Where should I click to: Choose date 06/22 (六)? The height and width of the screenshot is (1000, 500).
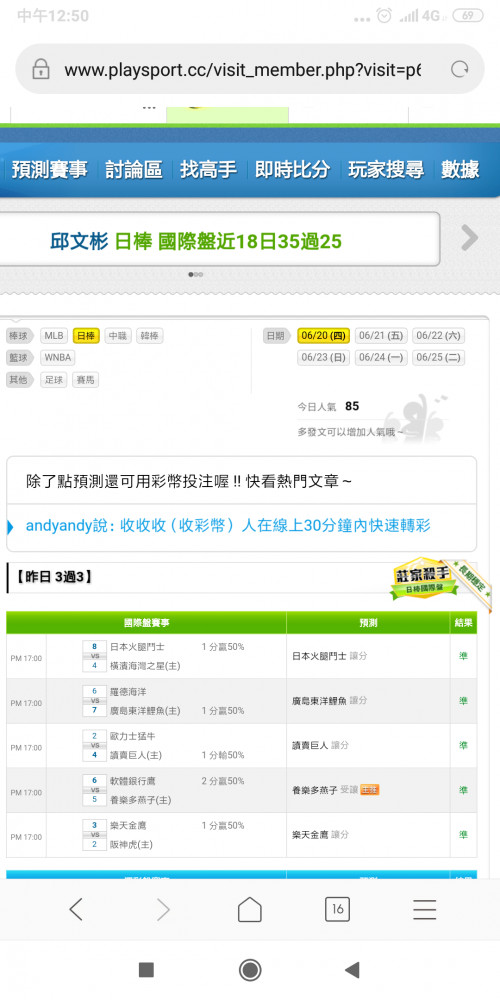coord(439,335)
